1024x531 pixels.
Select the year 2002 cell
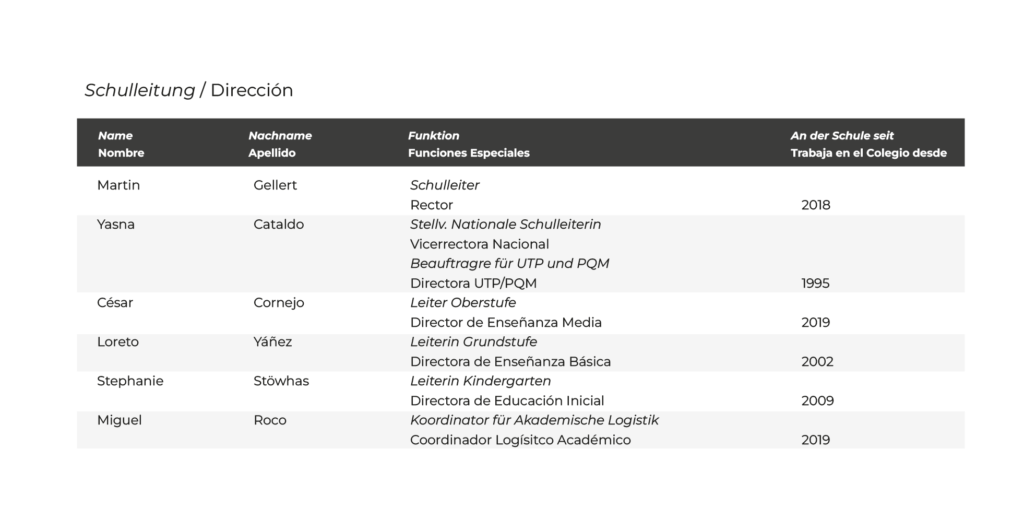pos(816,361)
